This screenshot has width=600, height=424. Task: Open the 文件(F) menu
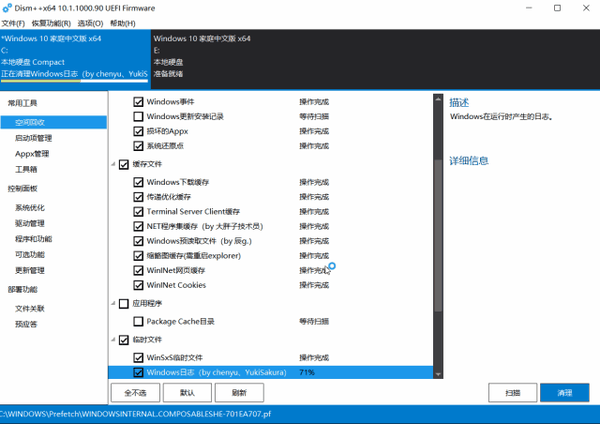[13, 23]
